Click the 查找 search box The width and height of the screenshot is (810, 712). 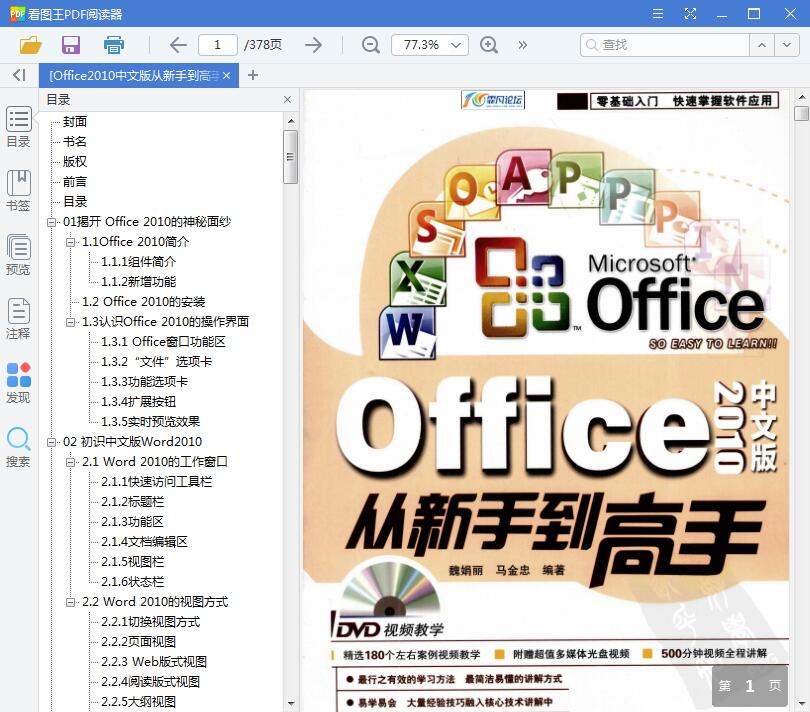(x=665, y=45)
